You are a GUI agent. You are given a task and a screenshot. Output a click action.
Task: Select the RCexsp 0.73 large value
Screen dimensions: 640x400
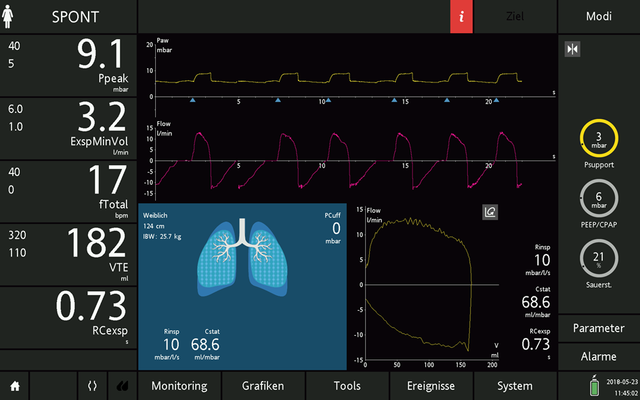tap(91, 306)
